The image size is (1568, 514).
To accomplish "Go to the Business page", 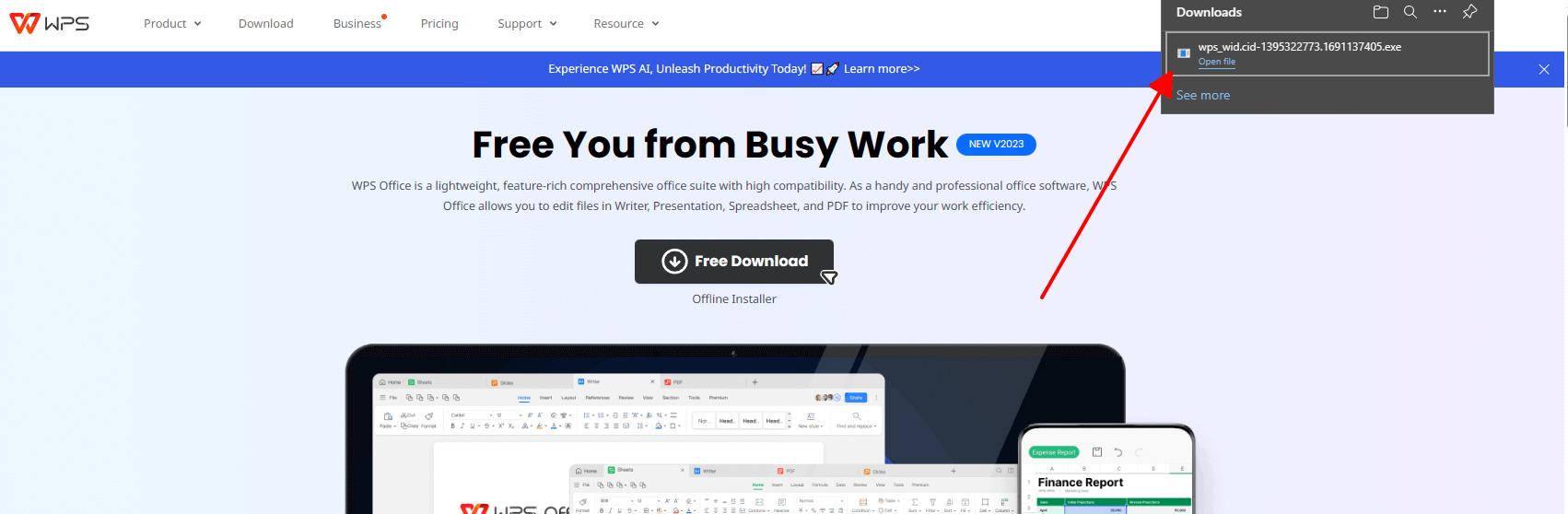I will coord(357,24).
